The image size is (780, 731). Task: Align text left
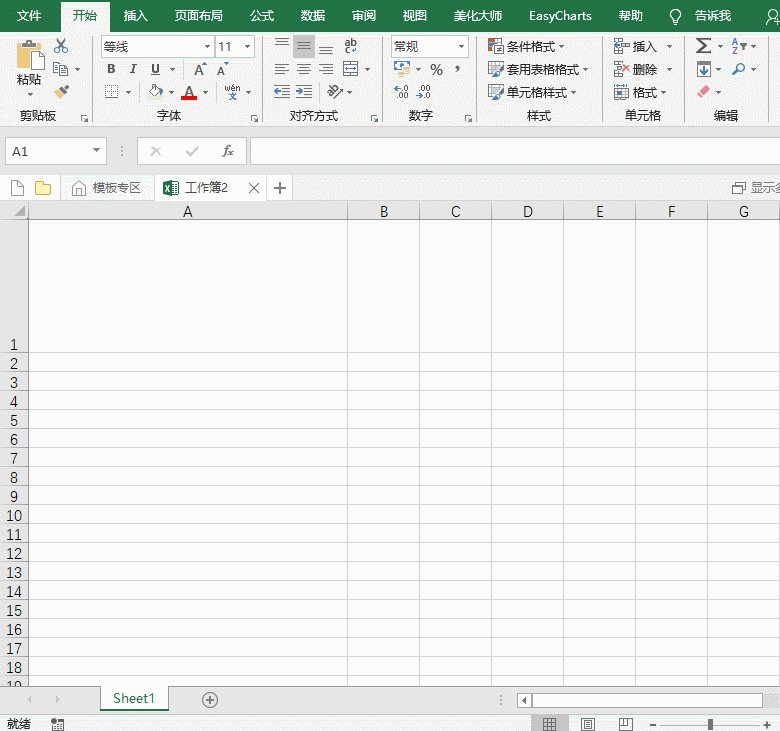[282, 69]
